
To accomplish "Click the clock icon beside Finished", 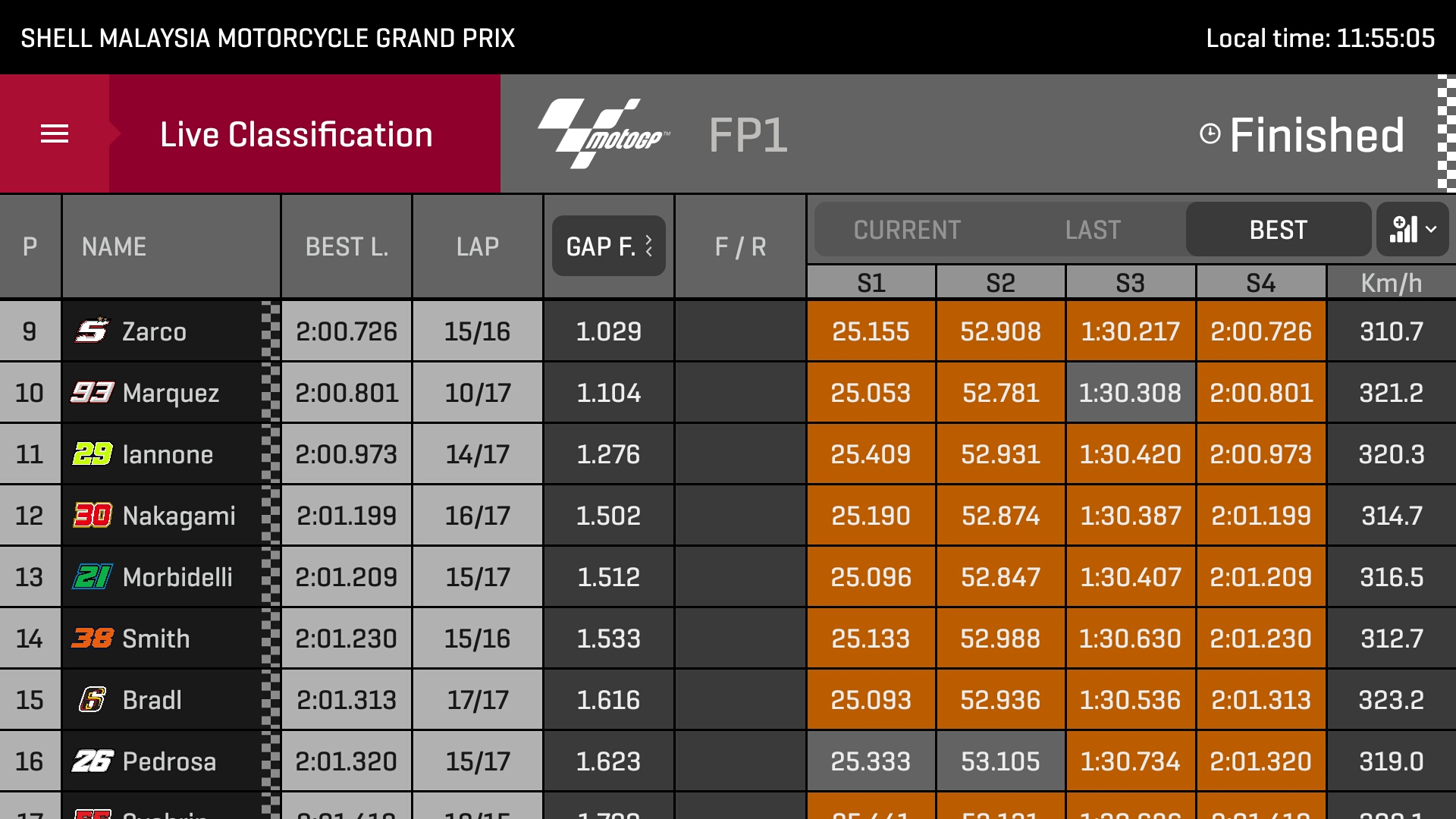I will (1210, 134).
